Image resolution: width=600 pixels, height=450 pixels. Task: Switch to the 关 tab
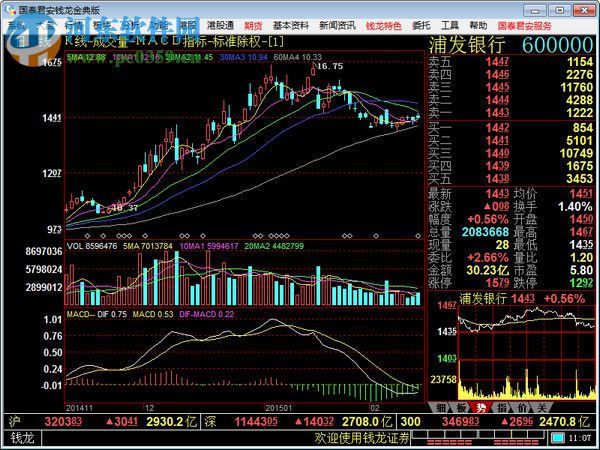coord(541,408)
